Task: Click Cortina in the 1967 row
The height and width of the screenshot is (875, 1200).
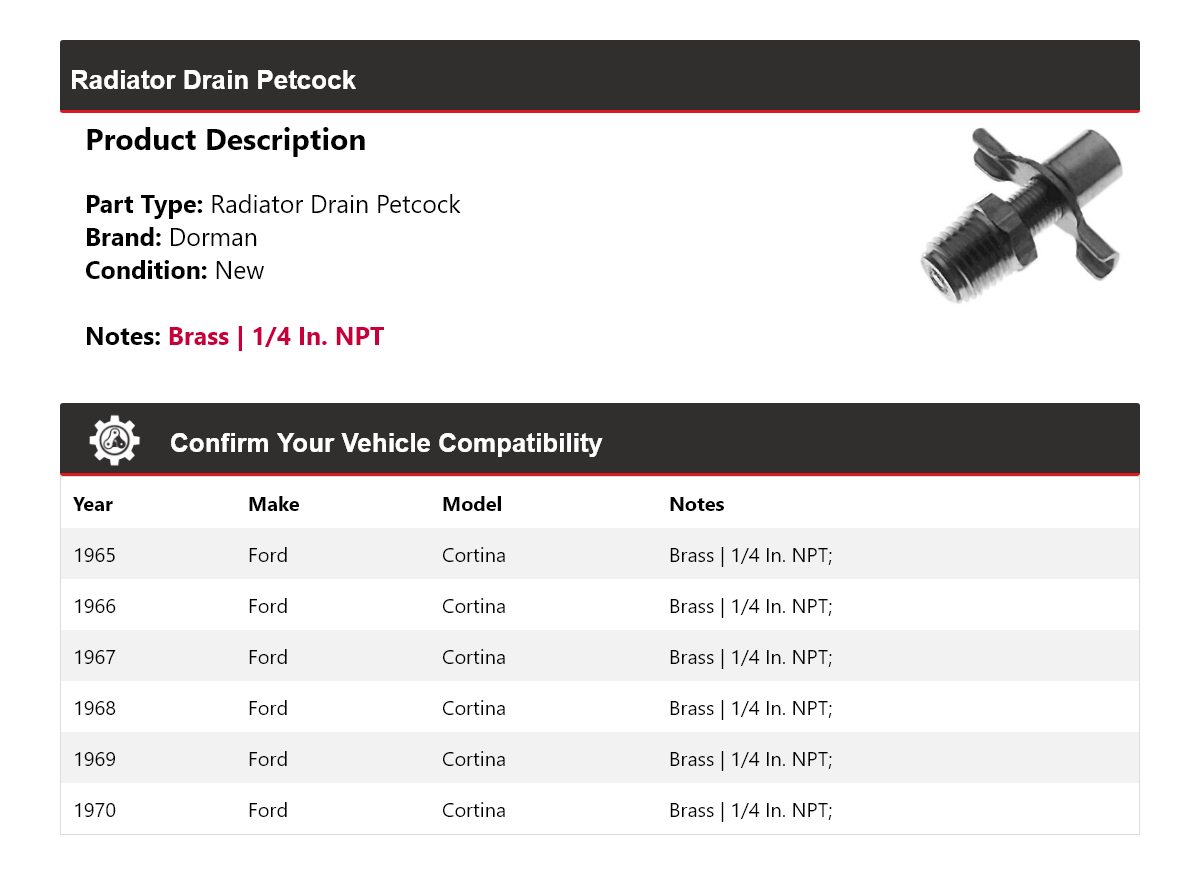Action: pyautogui.click(x=473, y=657)
